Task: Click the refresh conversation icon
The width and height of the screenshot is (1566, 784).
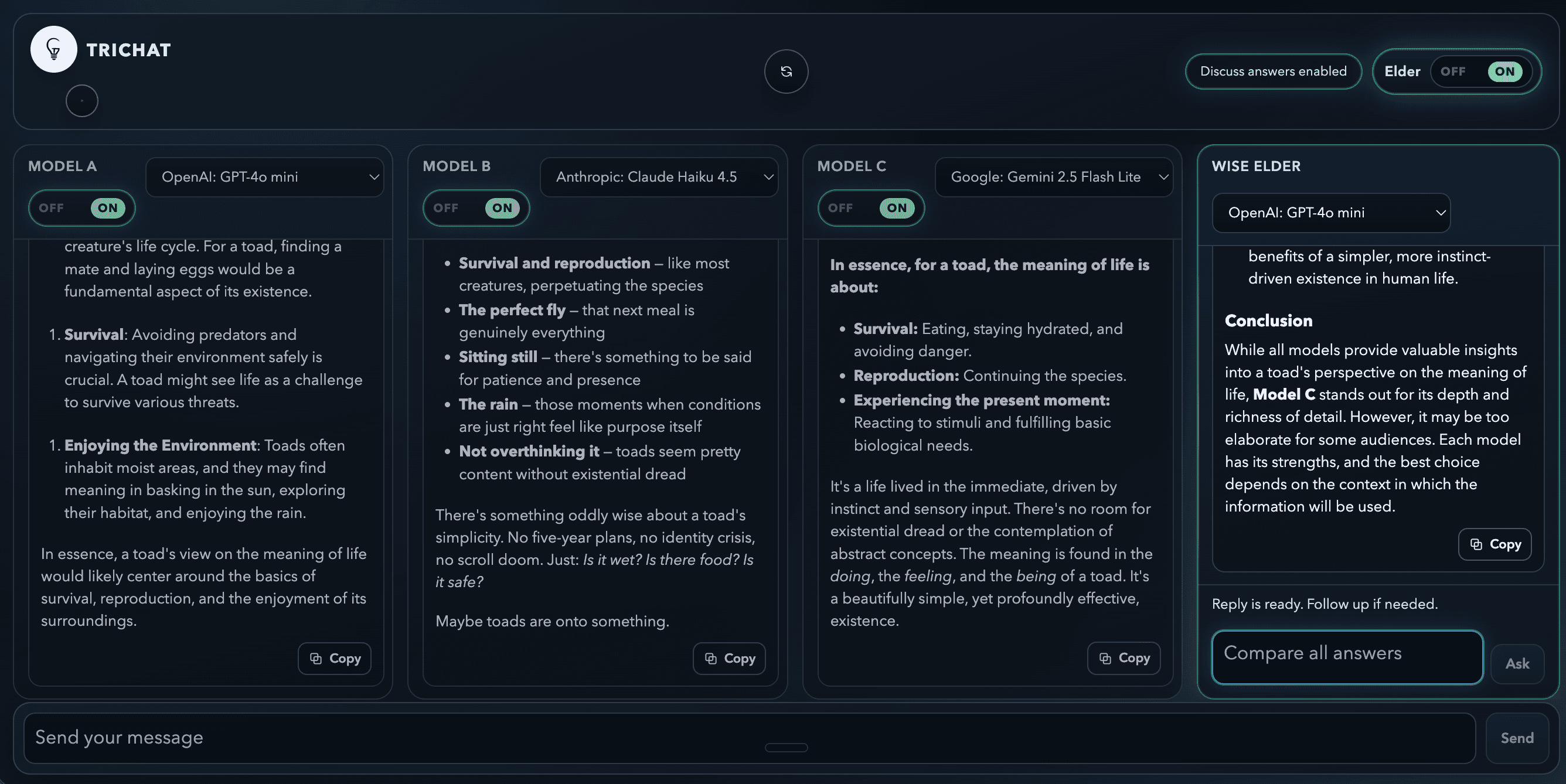Action: (785, 71)
